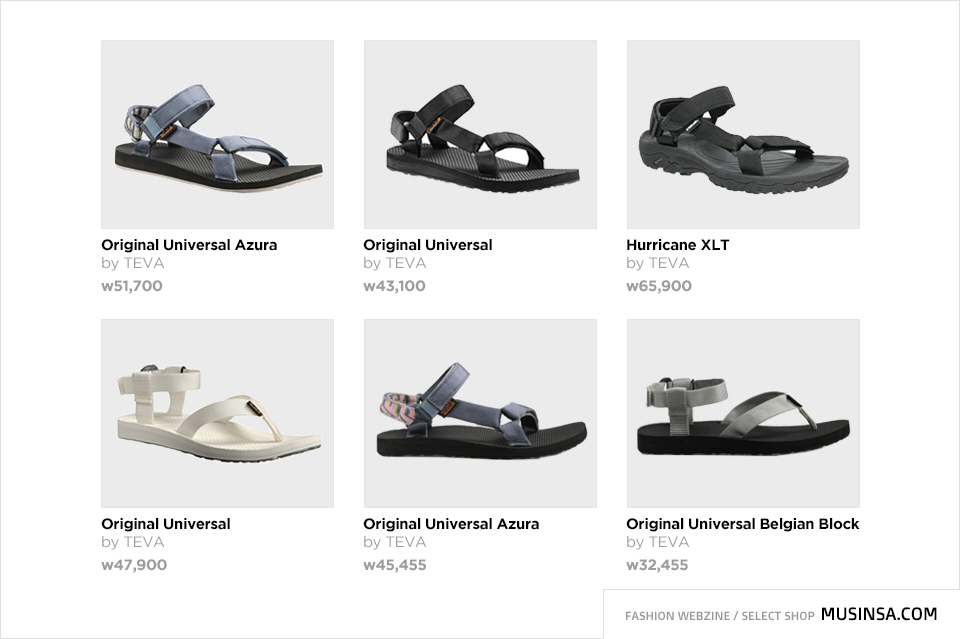The width and height of the screenshot is (960, 639).
Task: View the Hurricane XLT sandal image
Action: point(743,134)
